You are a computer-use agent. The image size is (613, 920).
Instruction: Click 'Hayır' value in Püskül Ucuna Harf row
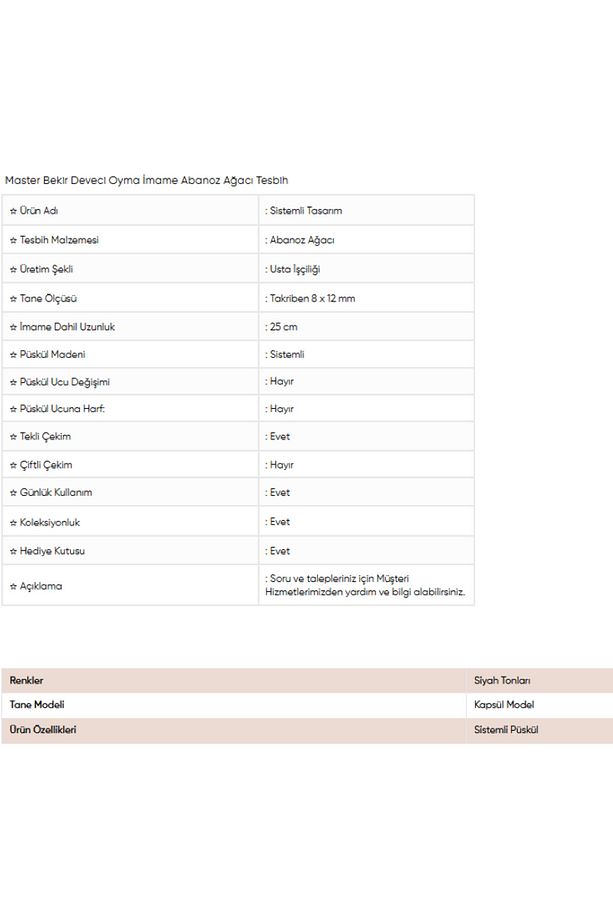pyautogui.click(x=282, y=409)
